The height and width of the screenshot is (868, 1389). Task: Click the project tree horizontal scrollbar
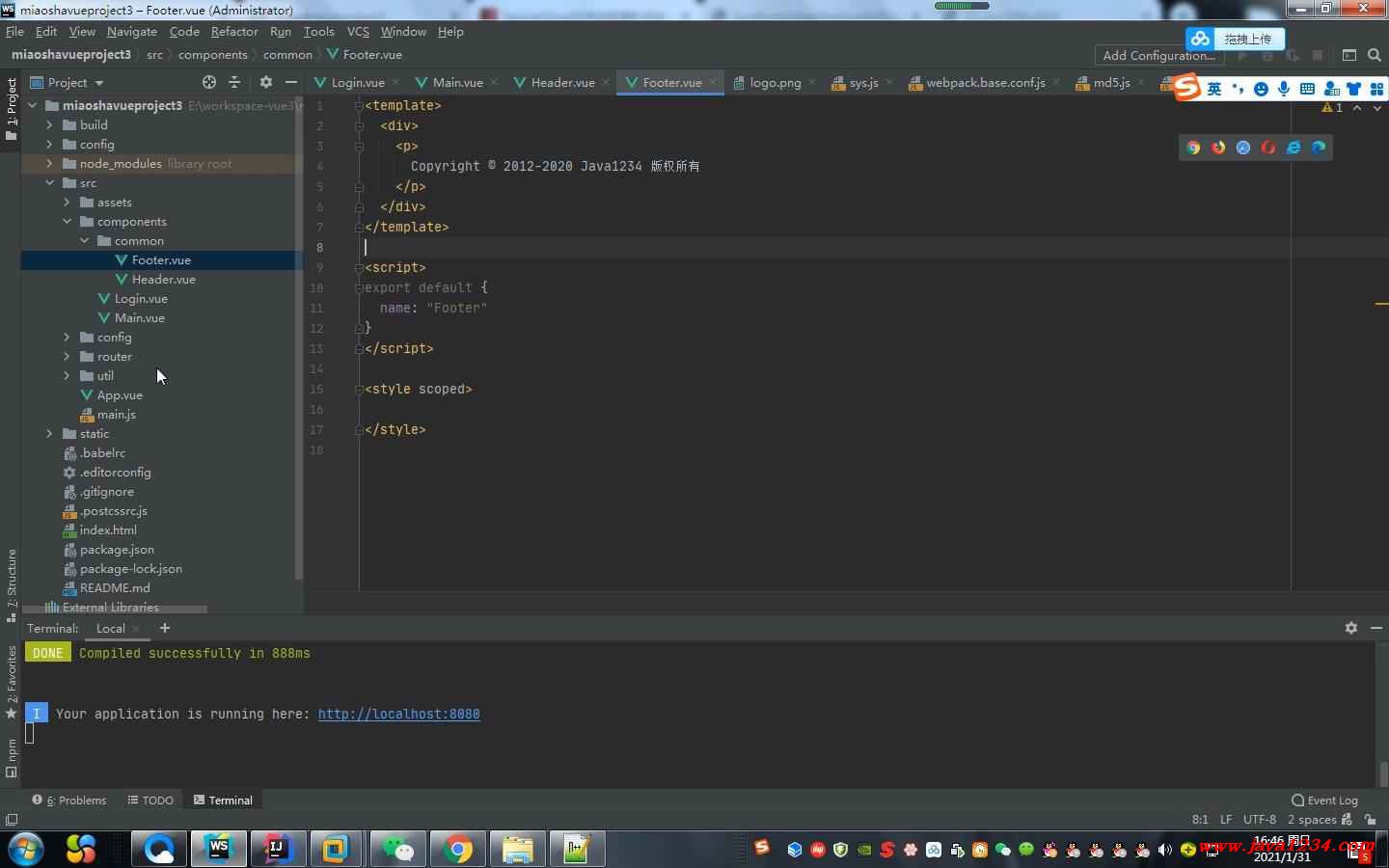coord(114,609)
